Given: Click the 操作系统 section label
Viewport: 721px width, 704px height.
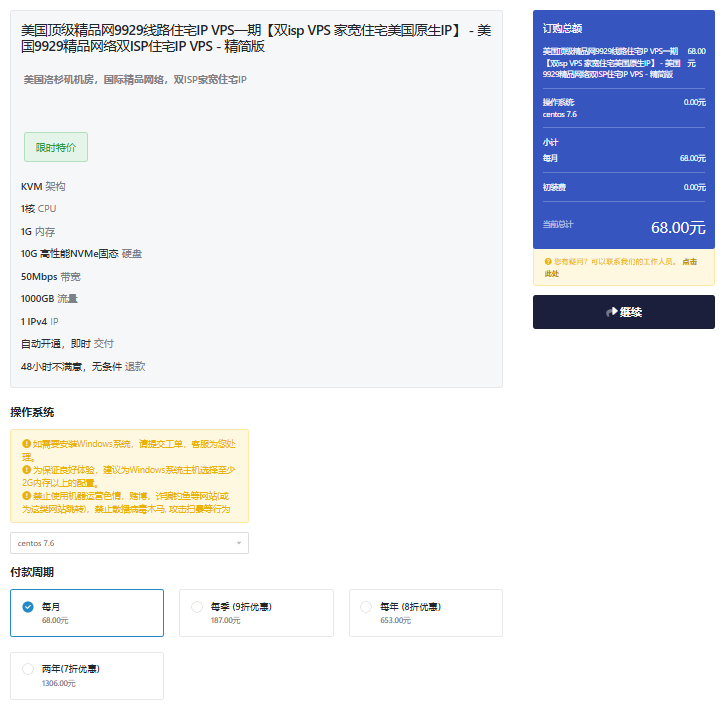Looking at the screenshot, I should 32,412.
